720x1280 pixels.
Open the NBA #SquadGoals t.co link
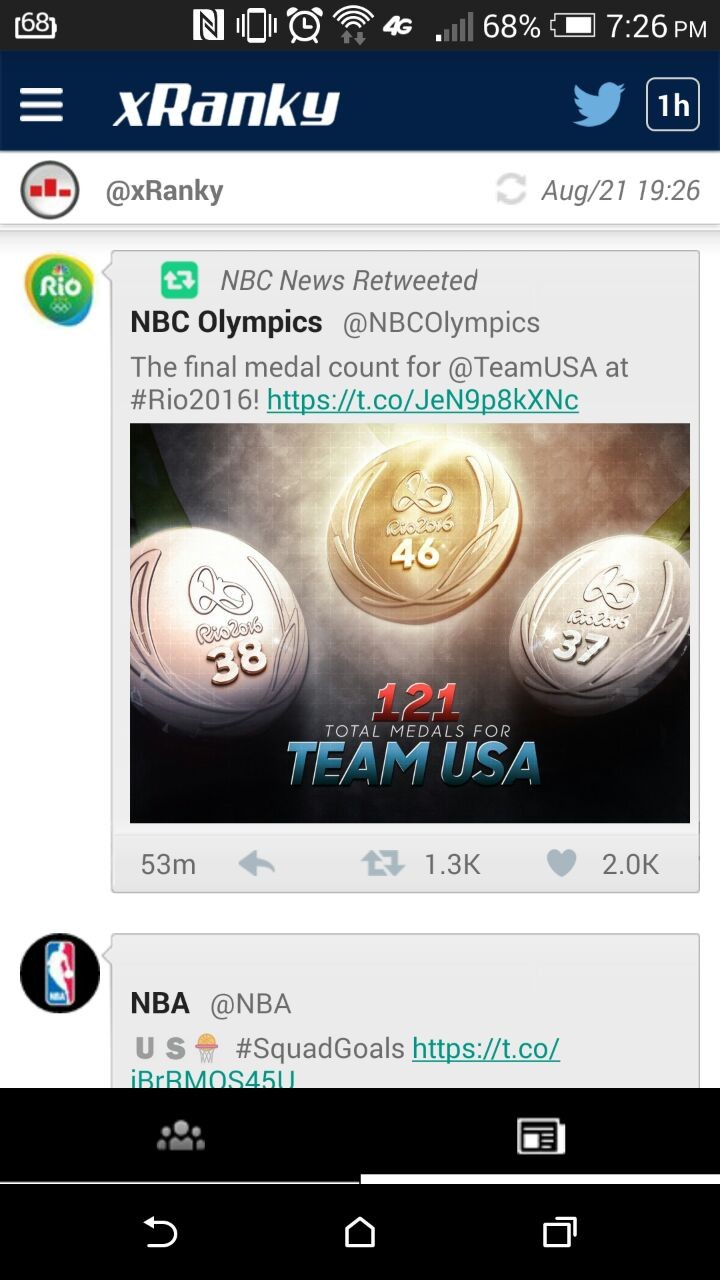(485, 1048)
